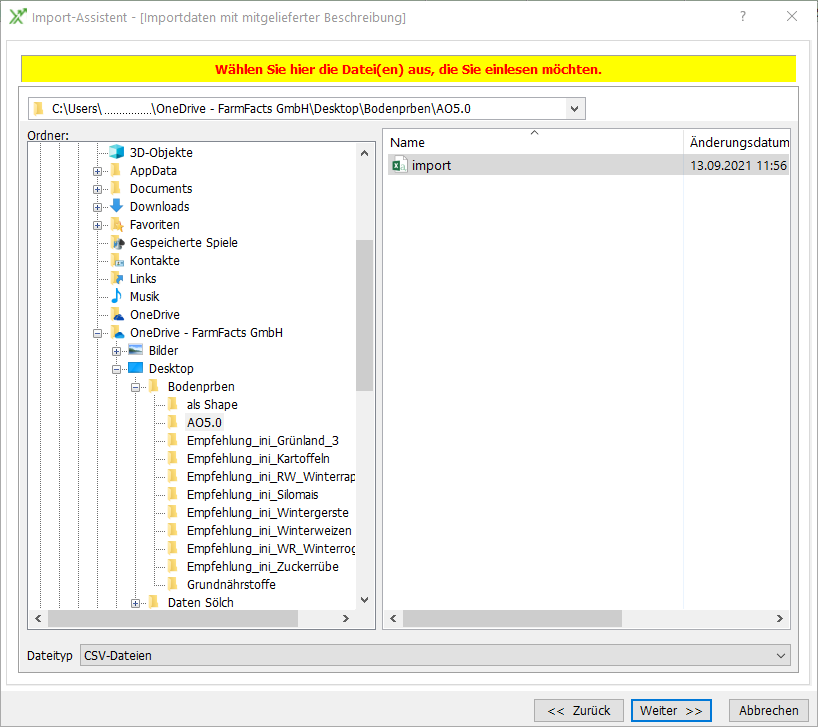818x727 pixels.
Task: Click the folder tree vertical scrollbar
Action: click(x=364, y=315)
